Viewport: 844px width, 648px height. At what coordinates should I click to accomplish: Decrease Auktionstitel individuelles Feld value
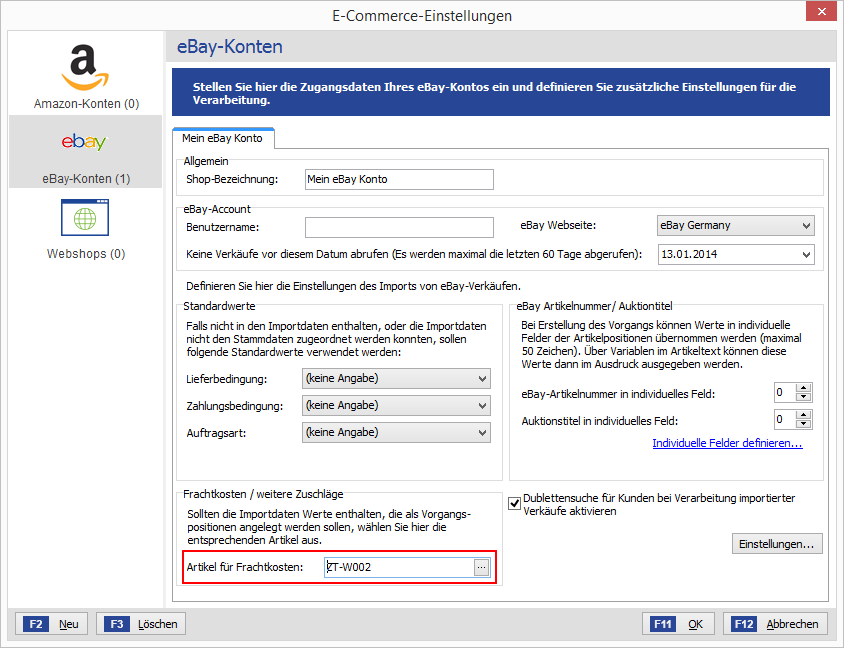click(804, 424)
